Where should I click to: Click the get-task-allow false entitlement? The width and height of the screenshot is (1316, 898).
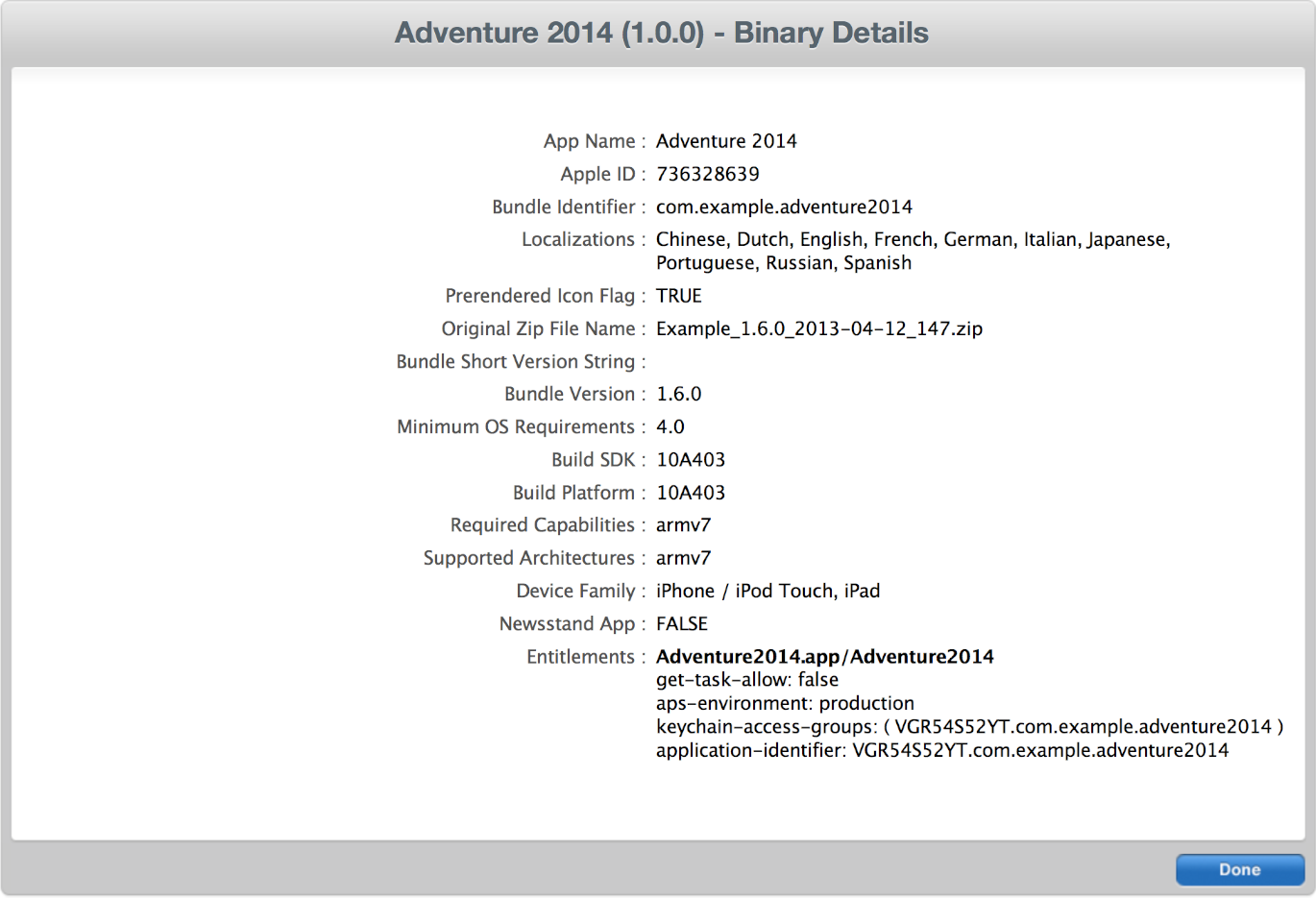[x=746, y=680]
